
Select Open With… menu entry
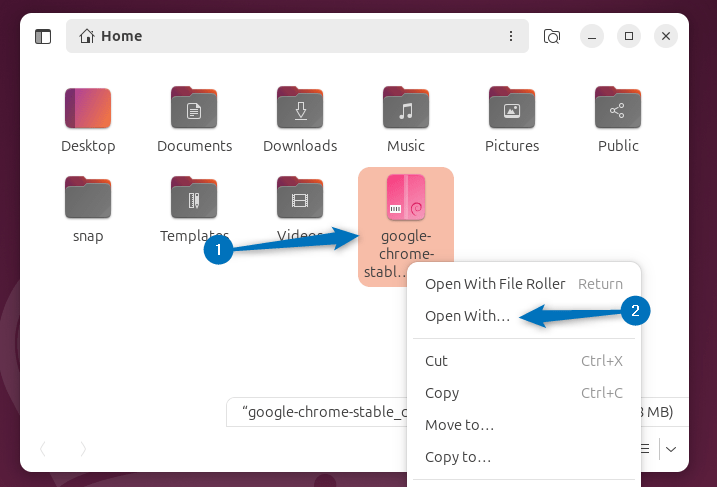[x=524, y=316]
